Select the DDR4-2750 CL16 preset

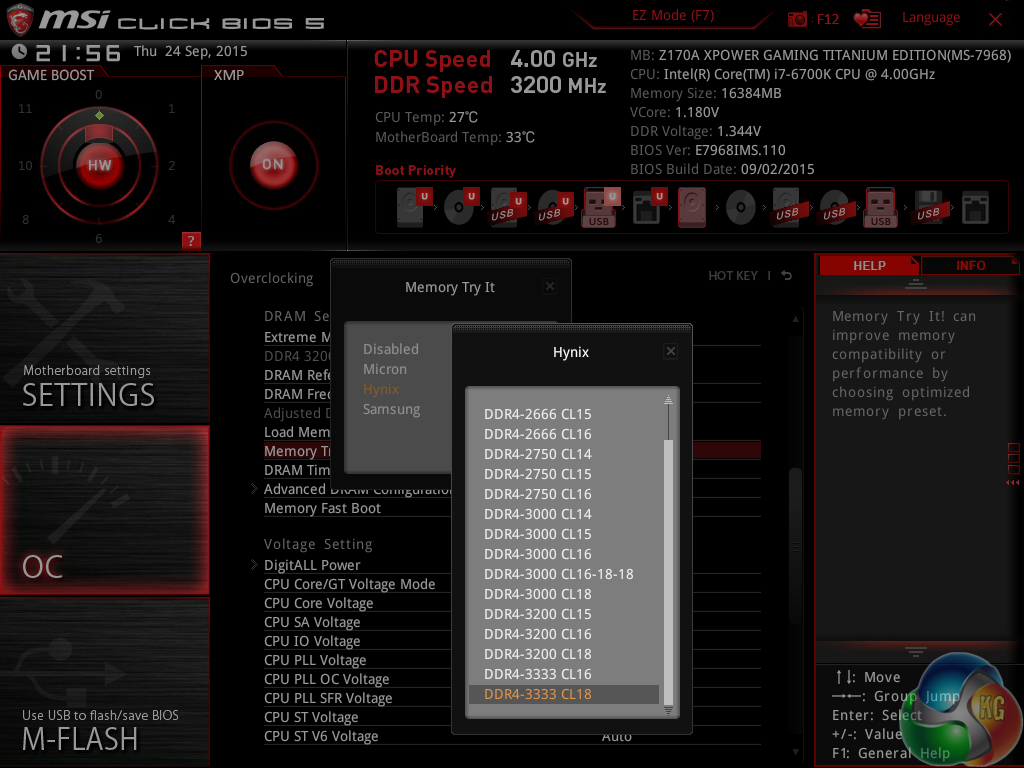coord(564,494)
